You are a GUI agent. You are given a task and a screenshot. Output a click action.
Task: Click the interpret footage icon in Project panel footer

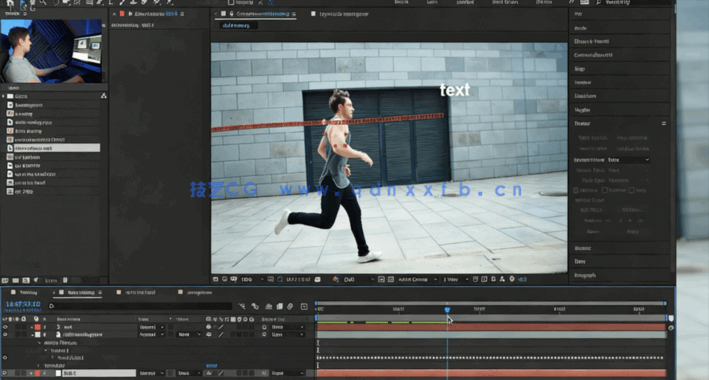(5, 280)
